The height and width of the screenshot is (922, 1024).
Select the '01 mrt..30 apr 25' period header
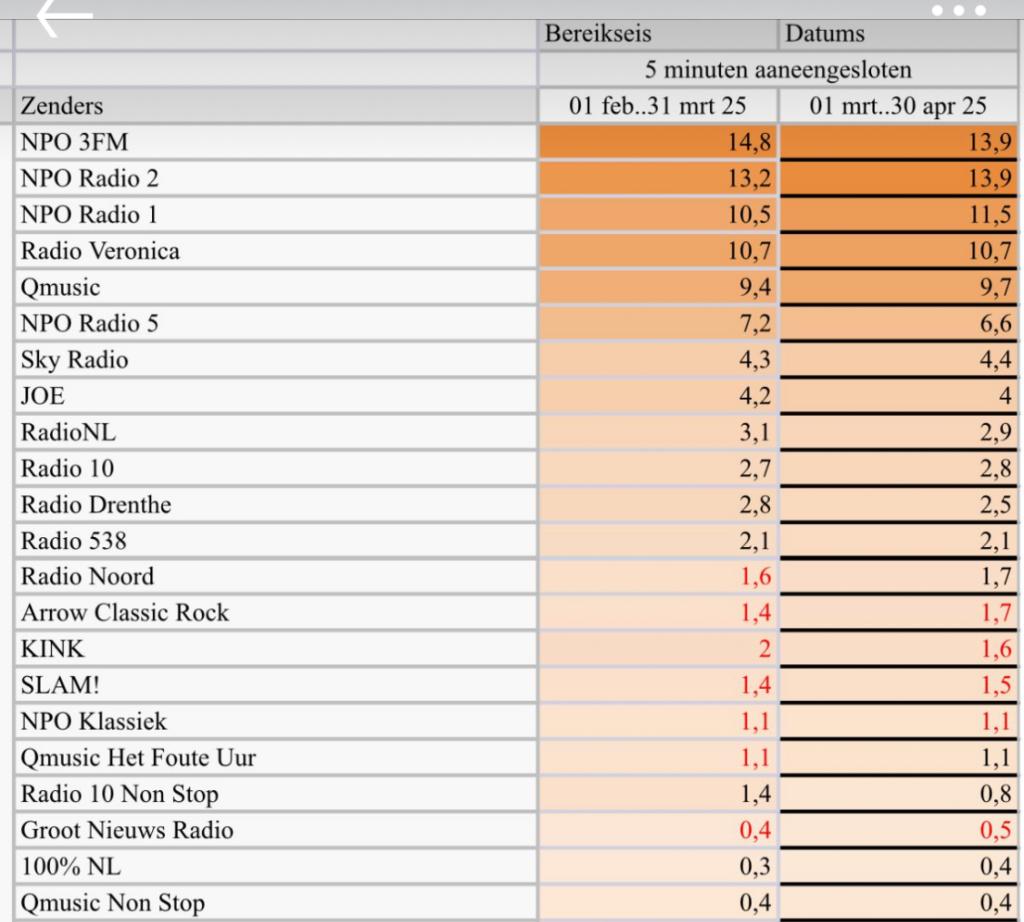[898, 106]
